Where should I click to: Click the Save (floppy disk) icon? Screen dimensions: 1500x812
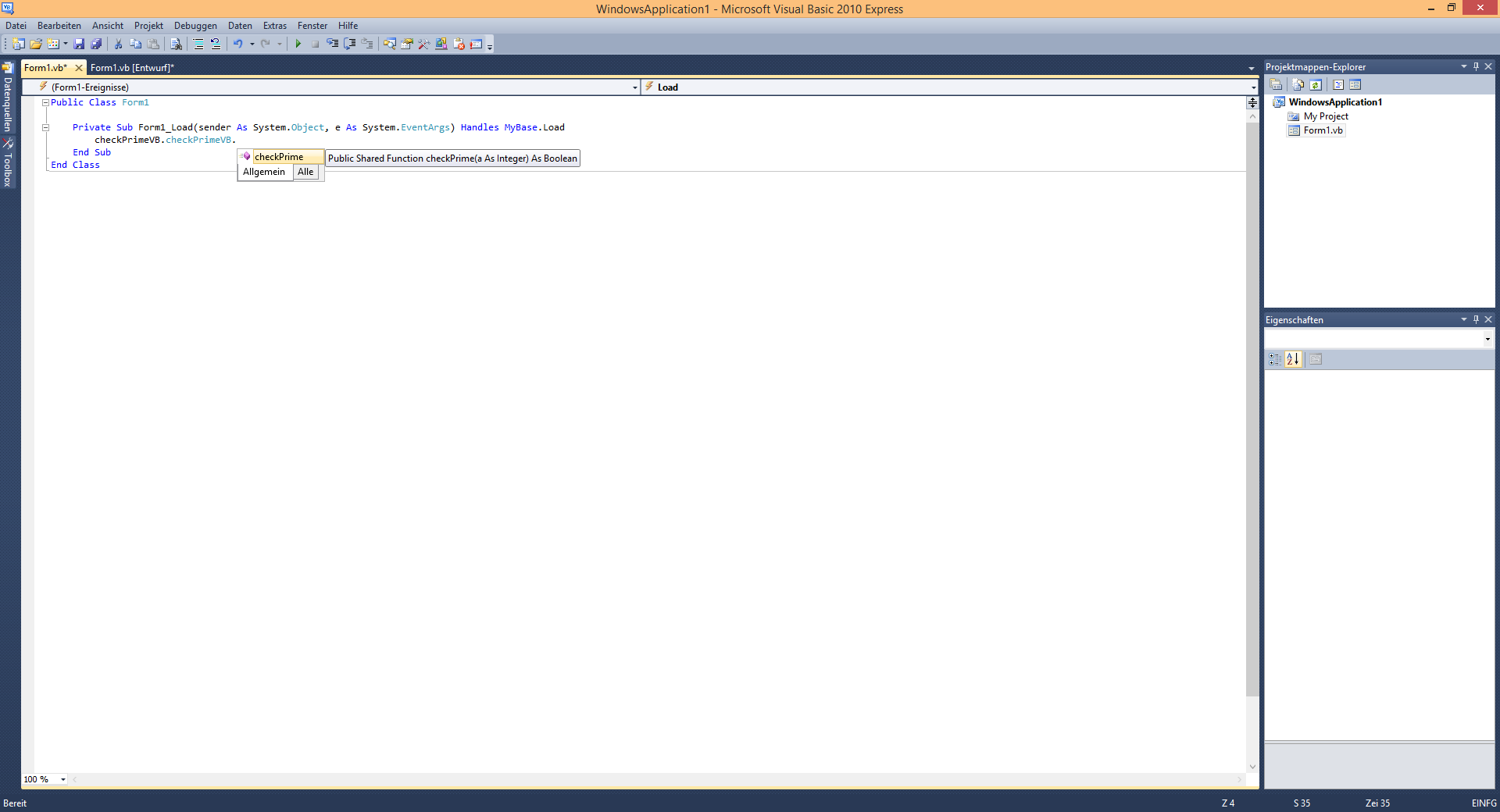click(x=79, y=44)
